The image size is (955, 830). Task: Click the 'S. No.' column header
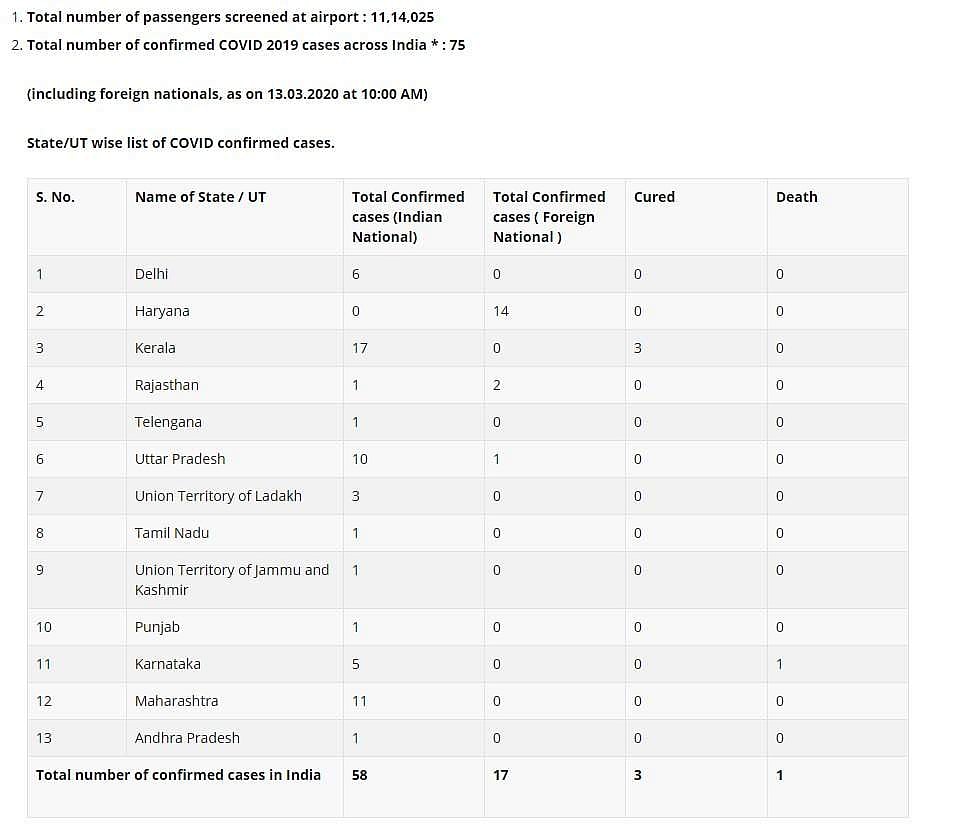coord(55,197)
